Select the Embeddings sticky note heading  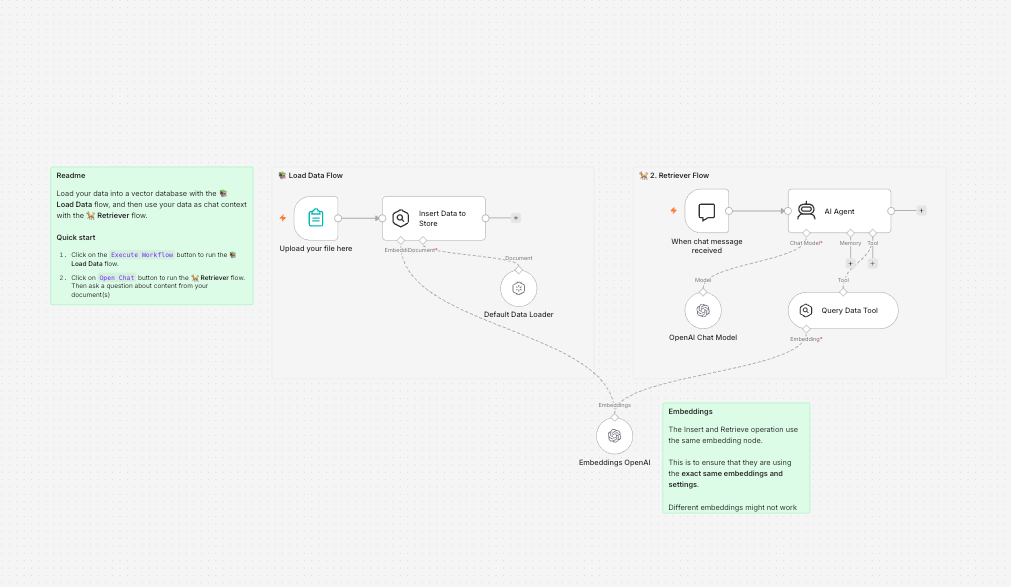point(691,412)
